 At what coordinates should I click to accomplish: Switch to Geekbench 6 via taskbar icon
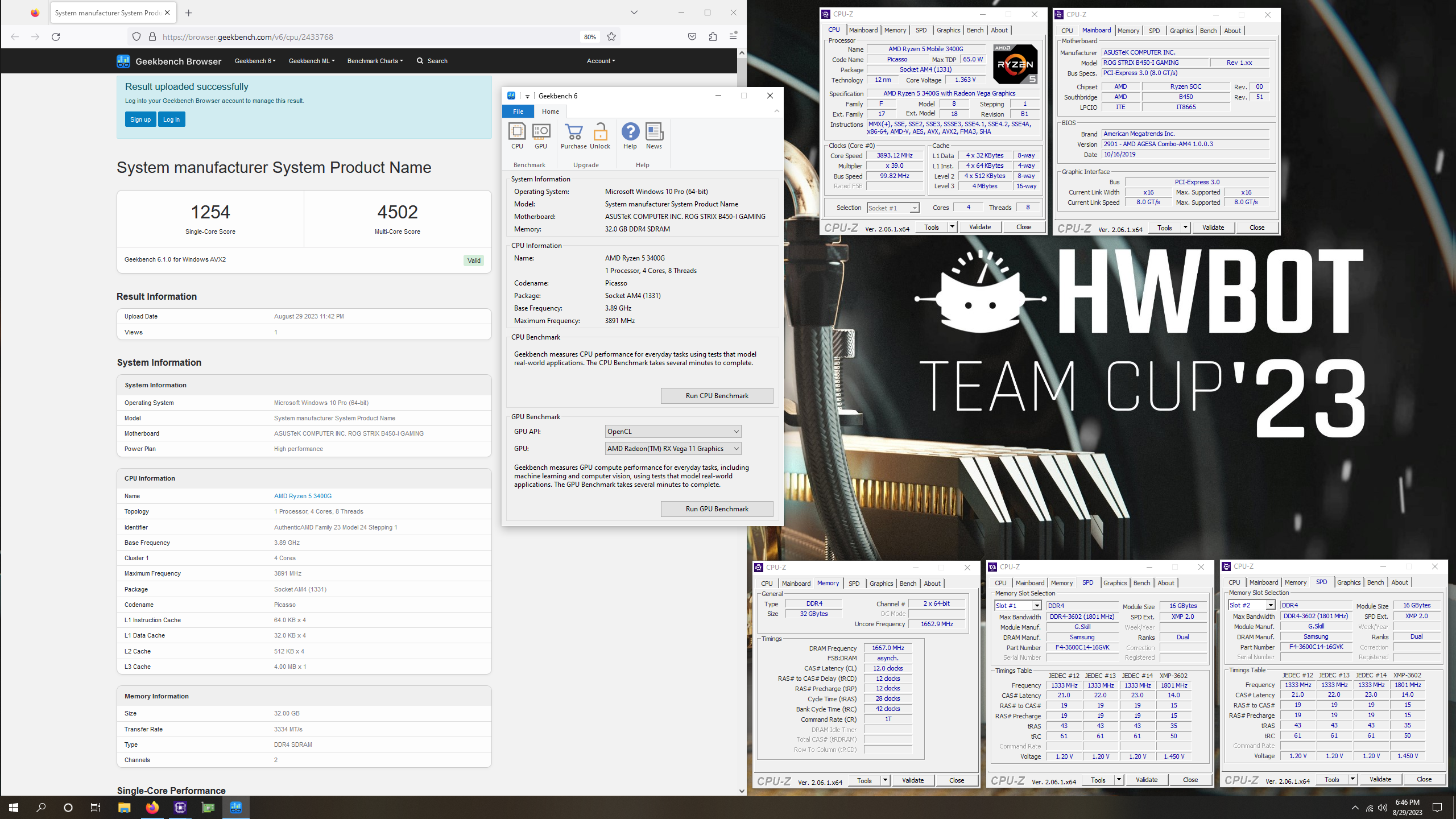pyautogui.click(x=236, y=807)
